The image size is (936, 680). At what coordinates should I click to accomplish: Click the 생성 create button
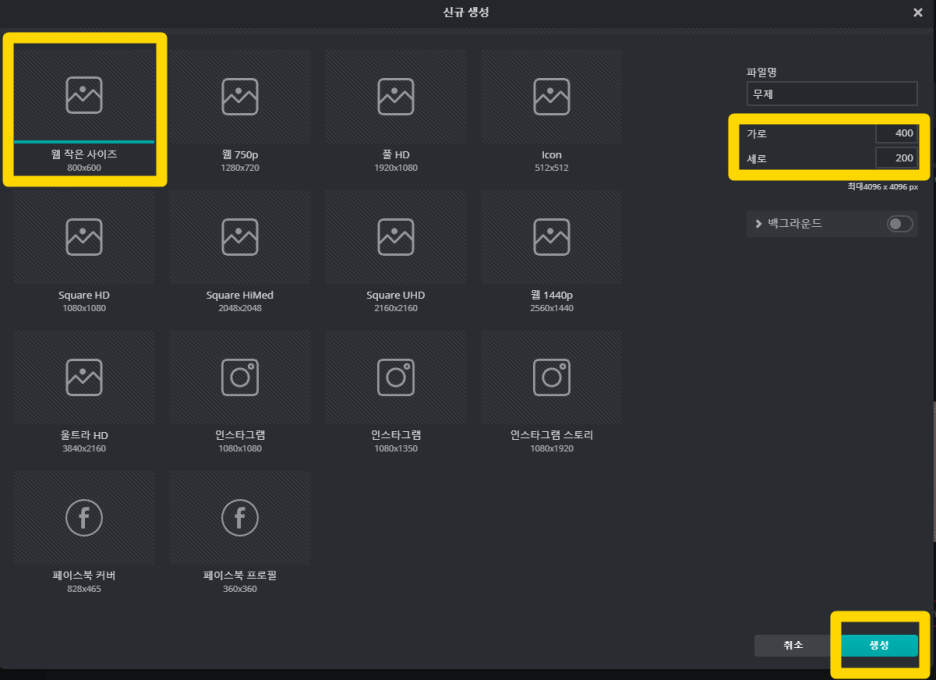click(879, 645)
